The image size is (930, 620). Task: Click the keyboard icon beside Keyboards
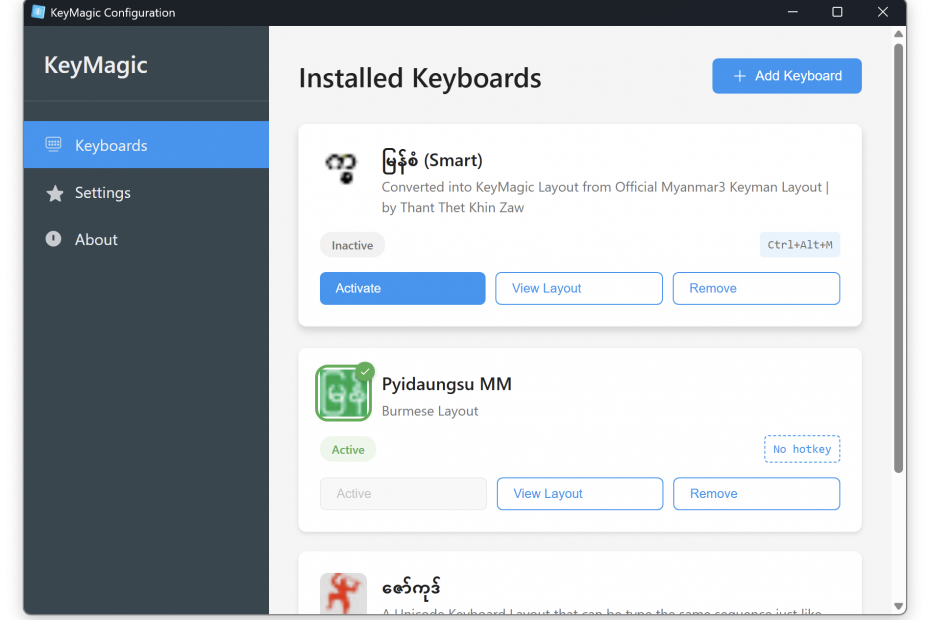click(53, 144)
